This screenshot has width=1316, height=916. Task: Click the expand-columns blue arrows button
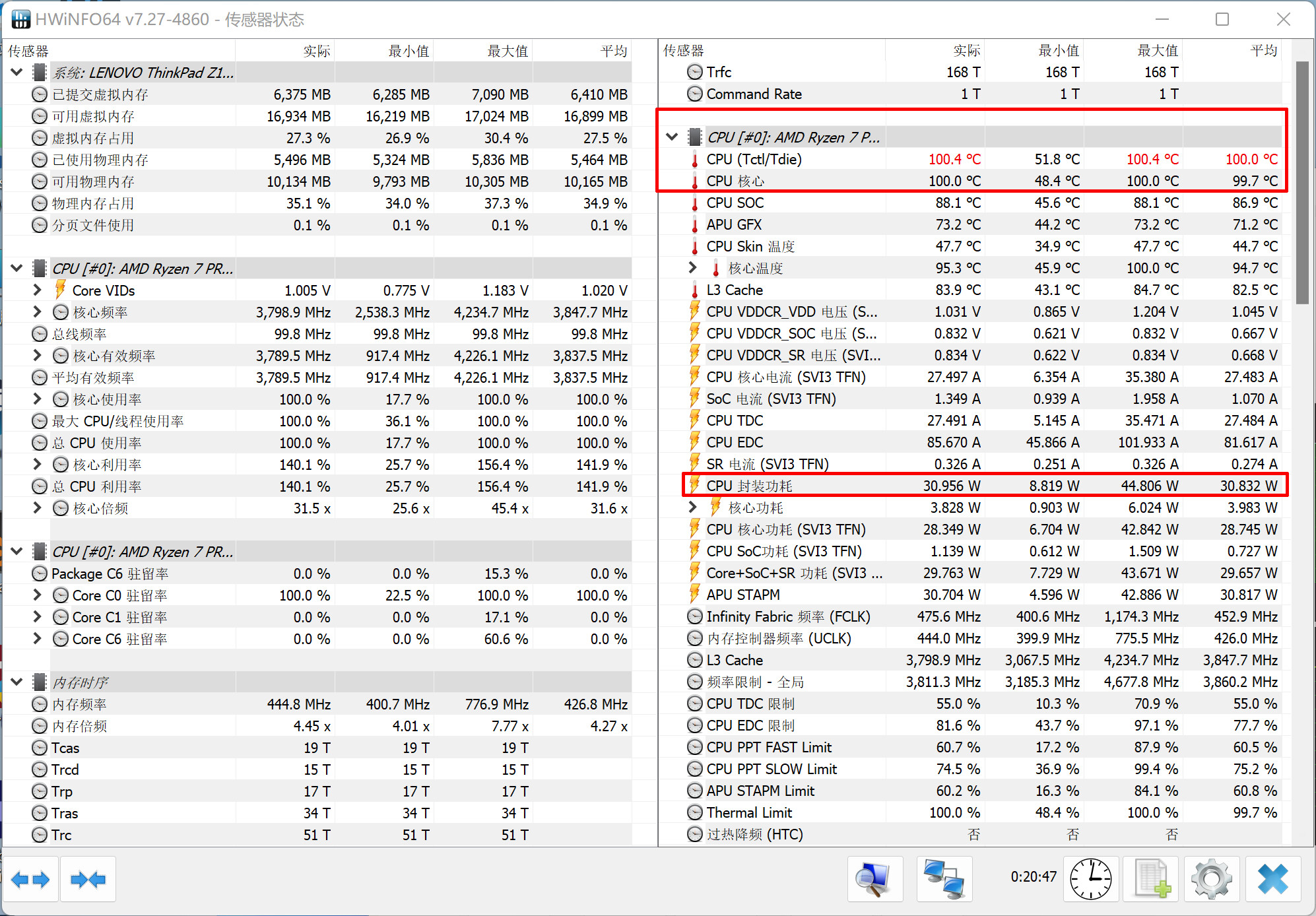[30, 879]
